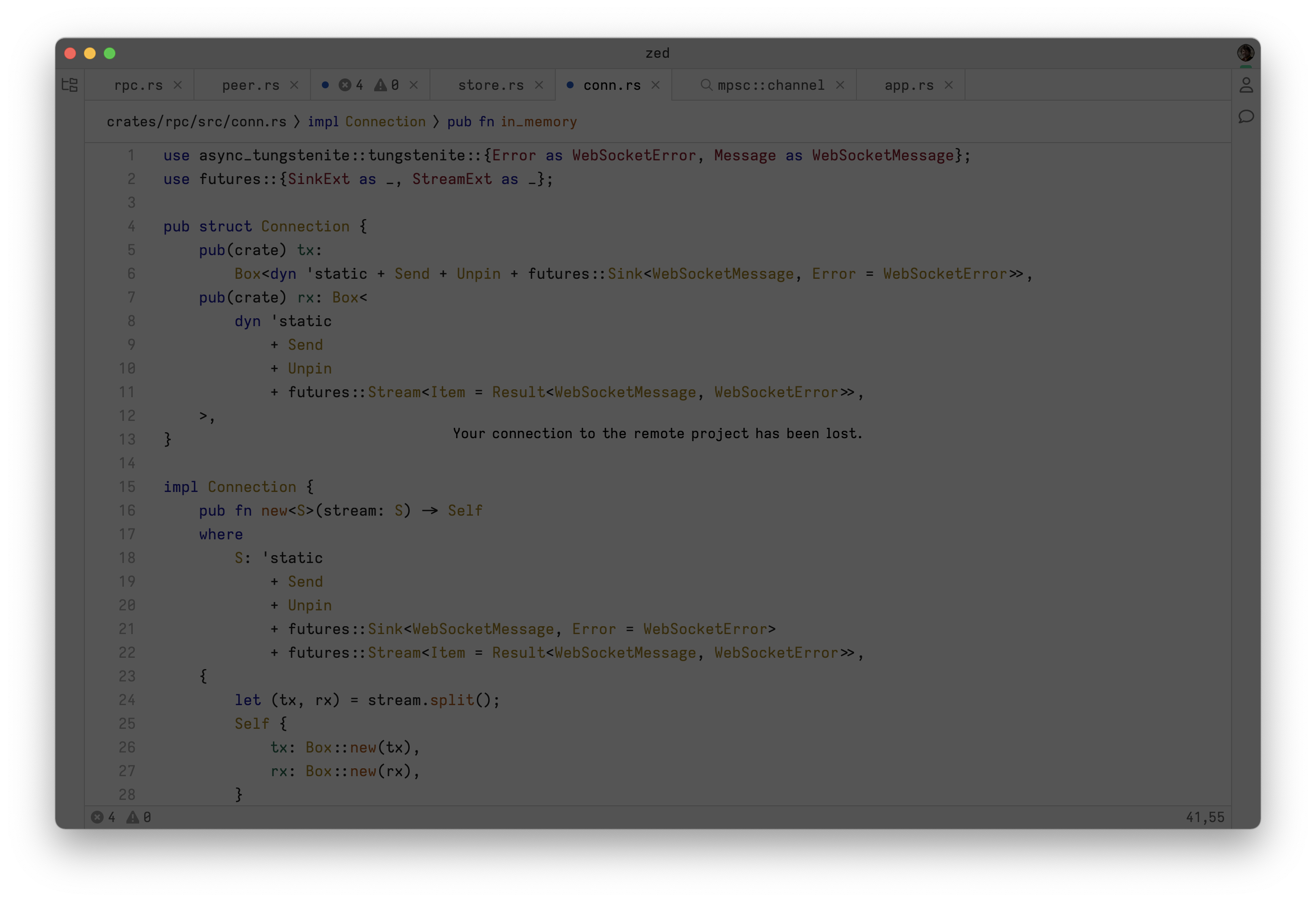Open the project panel icon
1316x902 pixels.
(69, 85)
